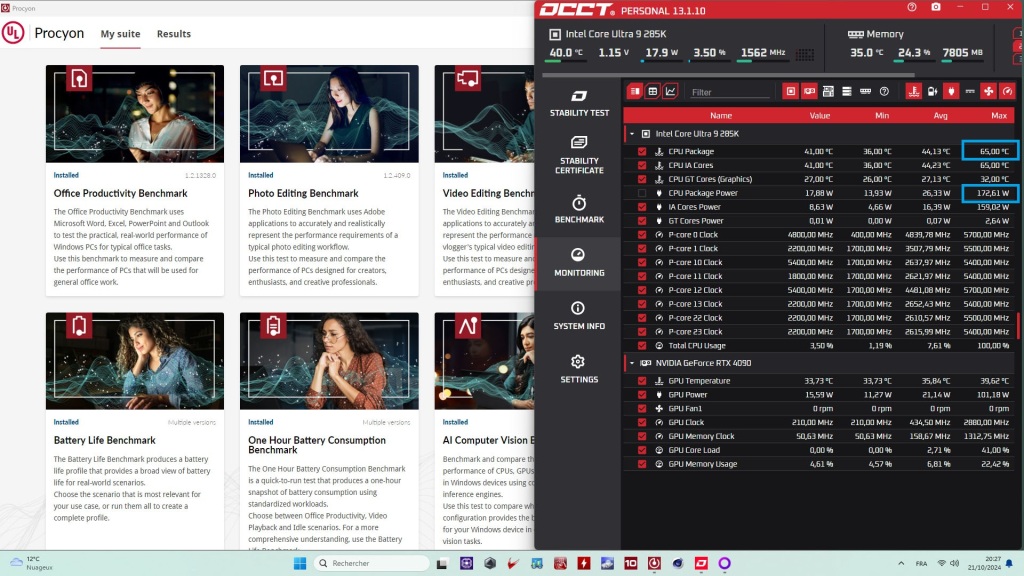Click Procyon UL logo
The width and height of the screenshot is (1024, 576).
[x=13, y=33]
